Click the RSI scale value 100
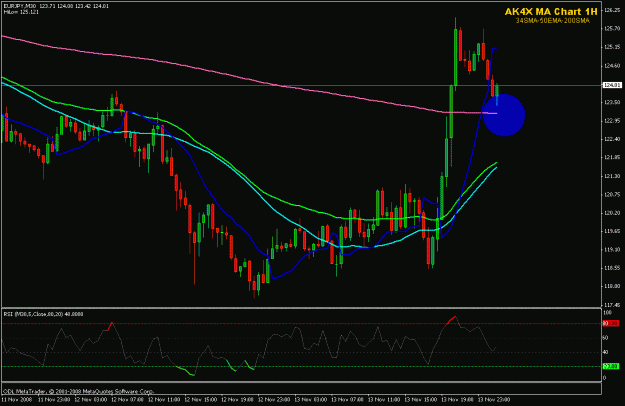625x406 pixels. click(607, 313)
